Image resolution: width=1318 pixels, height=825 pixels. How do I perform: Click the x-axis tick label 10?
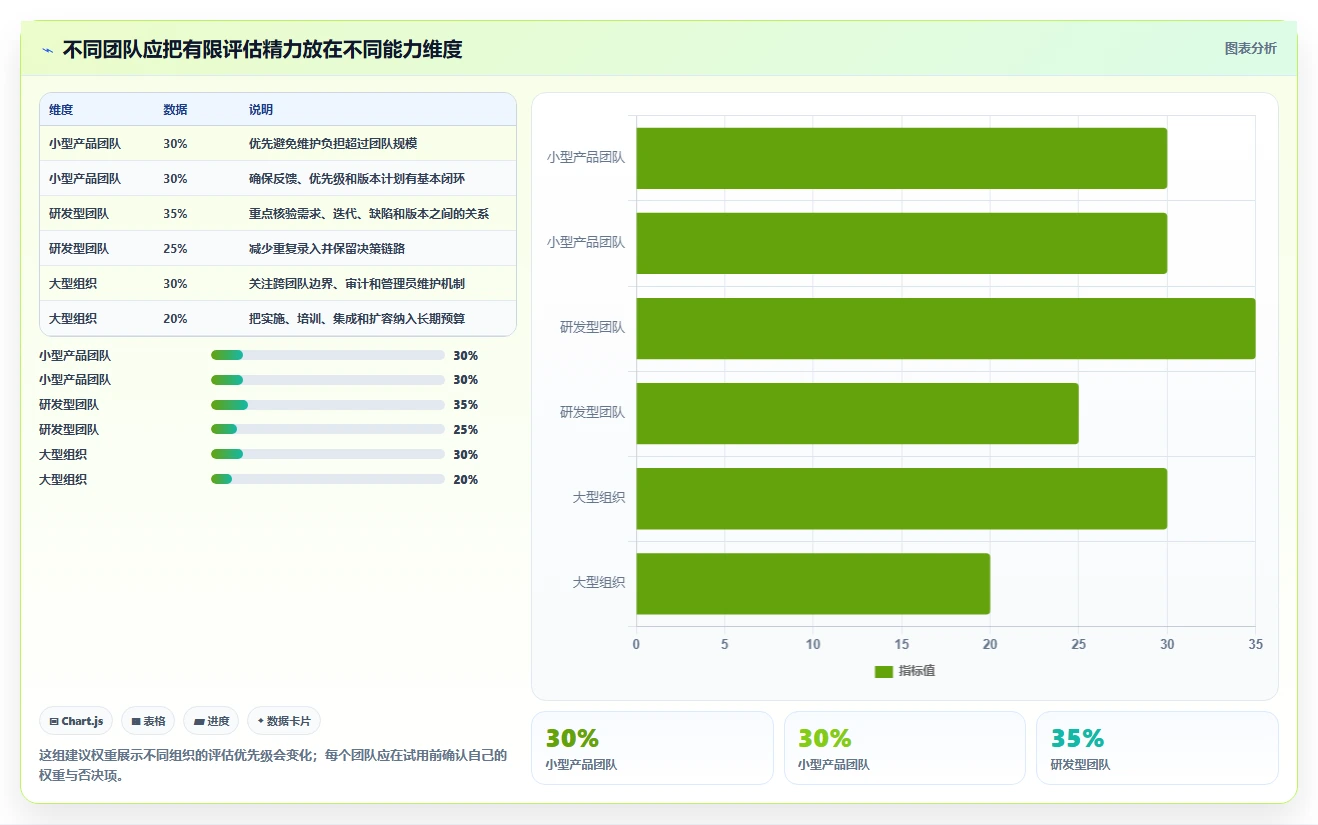click(813, 645)
